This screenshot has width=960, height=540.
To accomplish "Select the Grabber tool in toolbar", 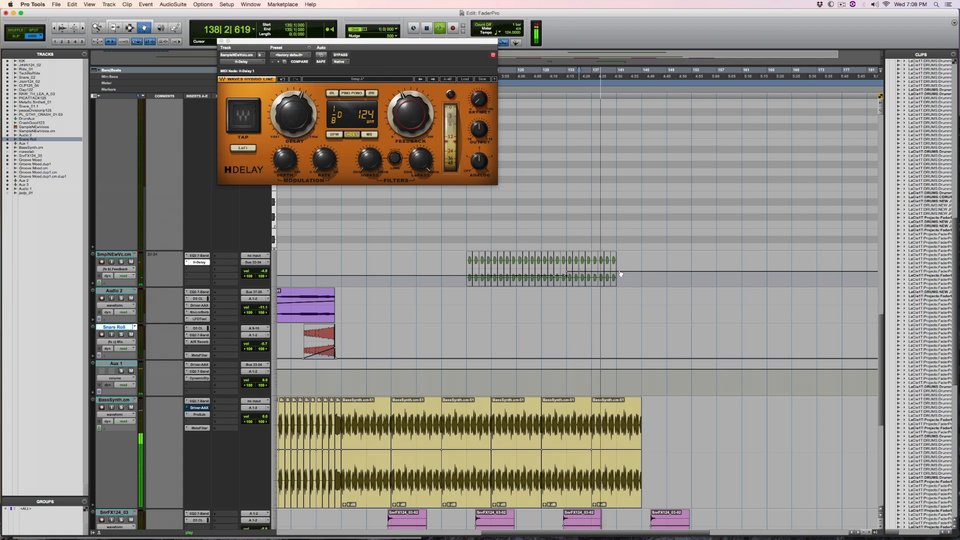I will click(144, 28).
